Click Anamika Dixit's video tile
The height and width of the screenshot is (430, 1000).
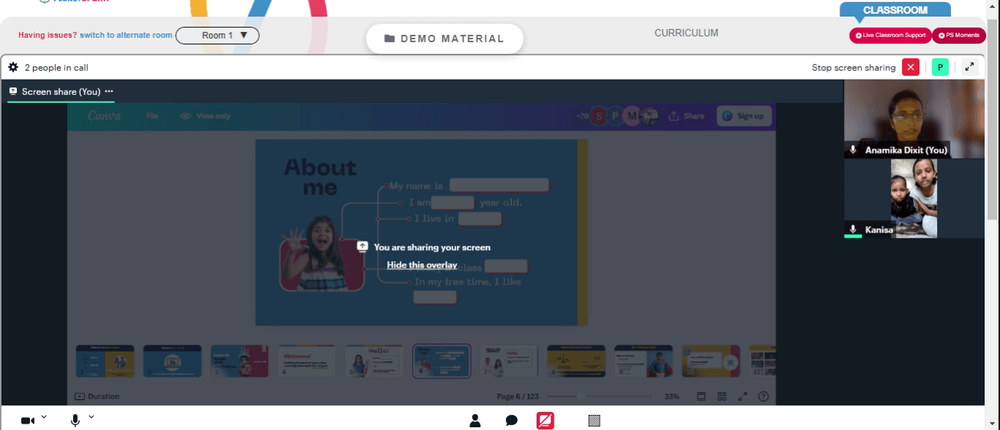pyautogui.click(x=914, y=119)
